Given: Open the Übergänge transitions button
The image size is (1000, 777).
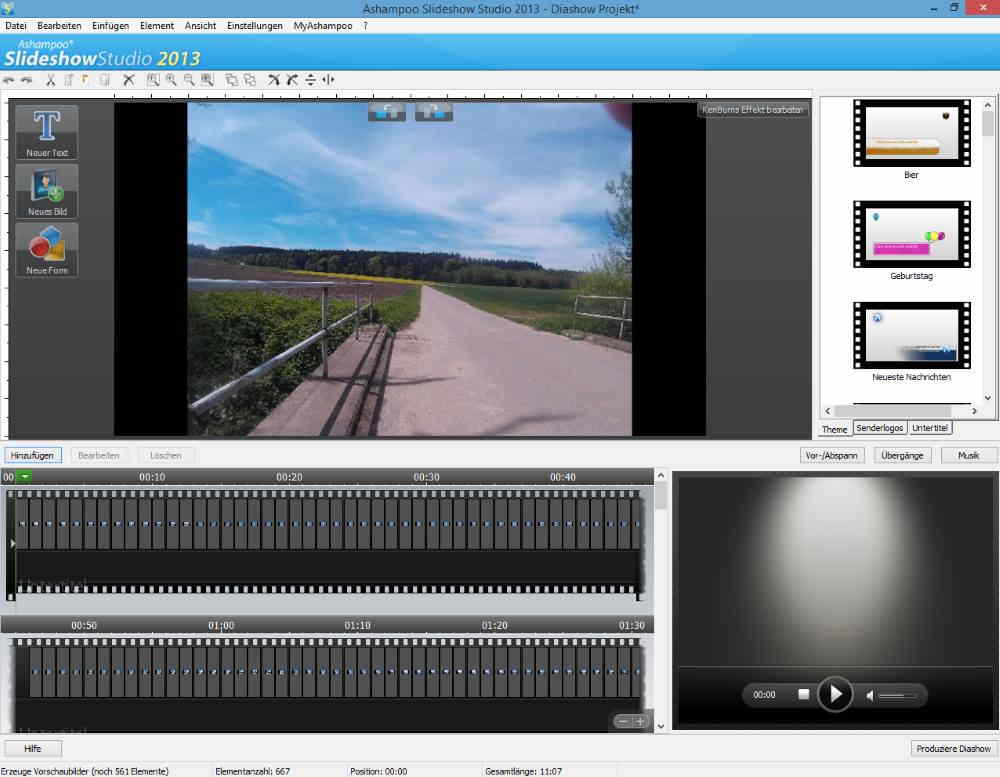Looking at the screenshot, I should click(x=903, y=455).
